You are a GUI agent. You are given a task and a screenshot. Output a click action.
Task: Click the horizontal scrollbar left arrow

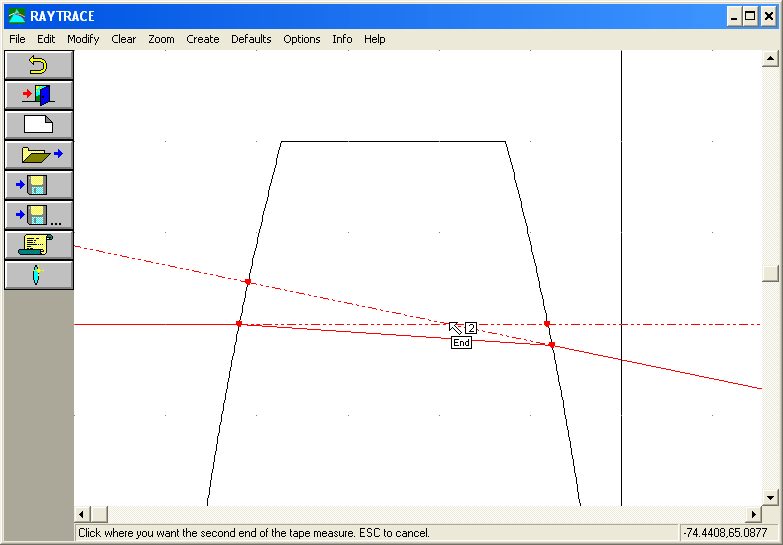[82, 514]
